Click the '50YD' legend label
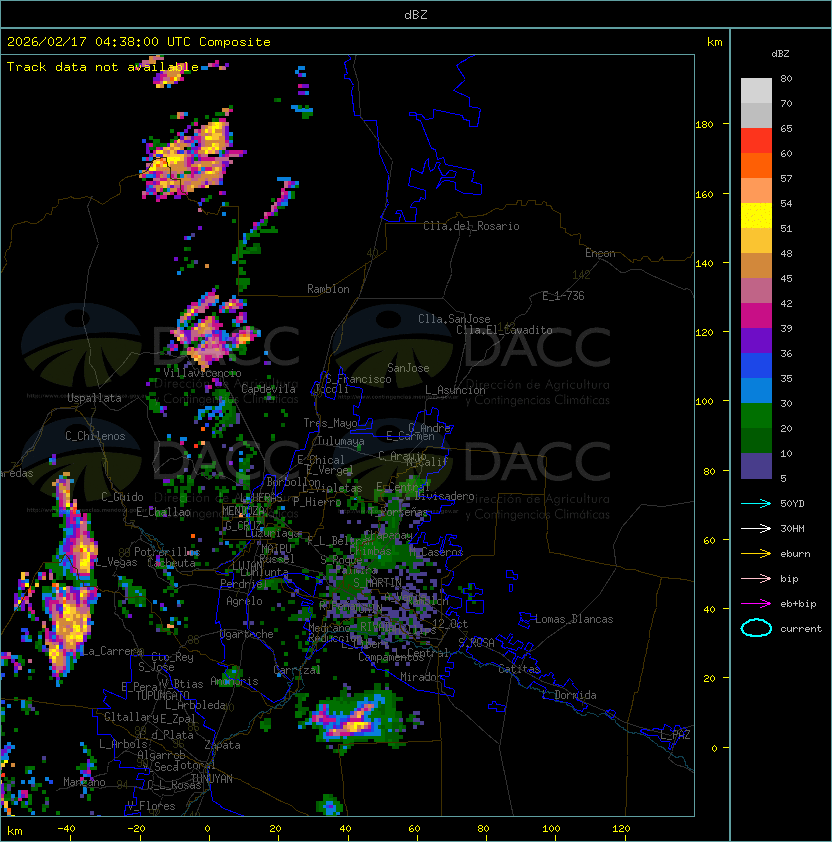 pos(792,504)
